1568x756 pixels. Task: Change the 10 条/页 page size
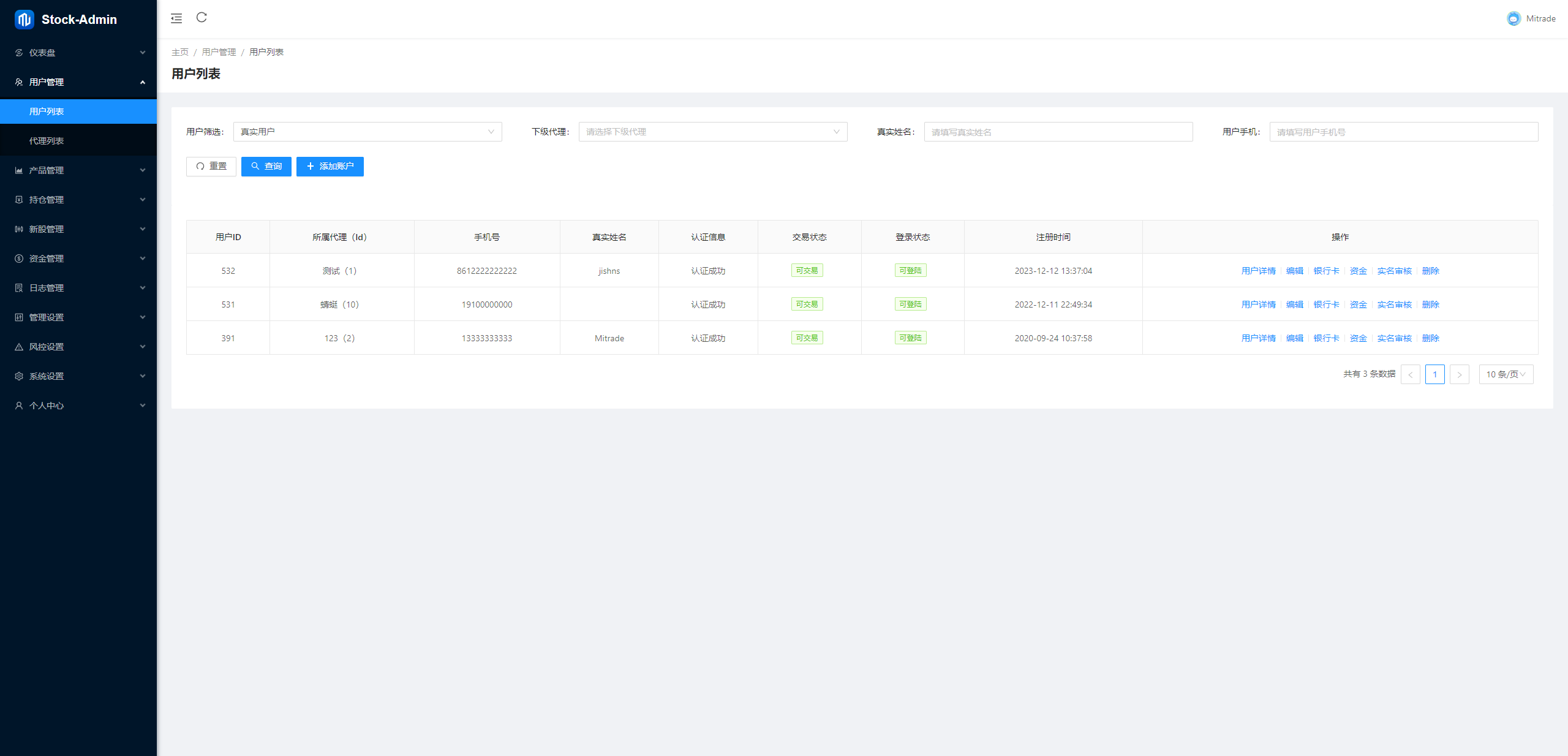tap(1506, 374)
